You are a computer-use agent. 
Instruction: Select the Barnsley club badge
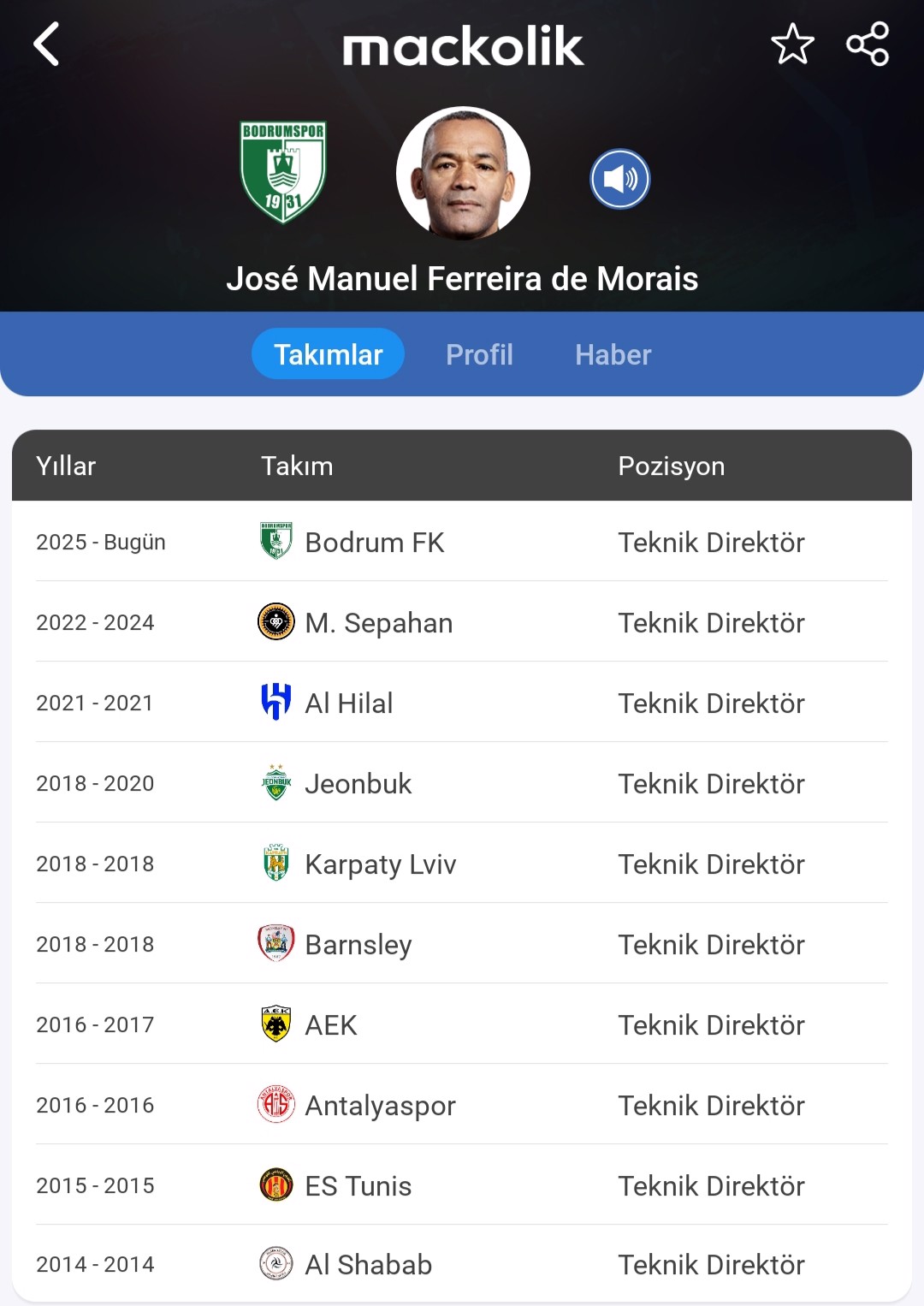click(276, 943)
